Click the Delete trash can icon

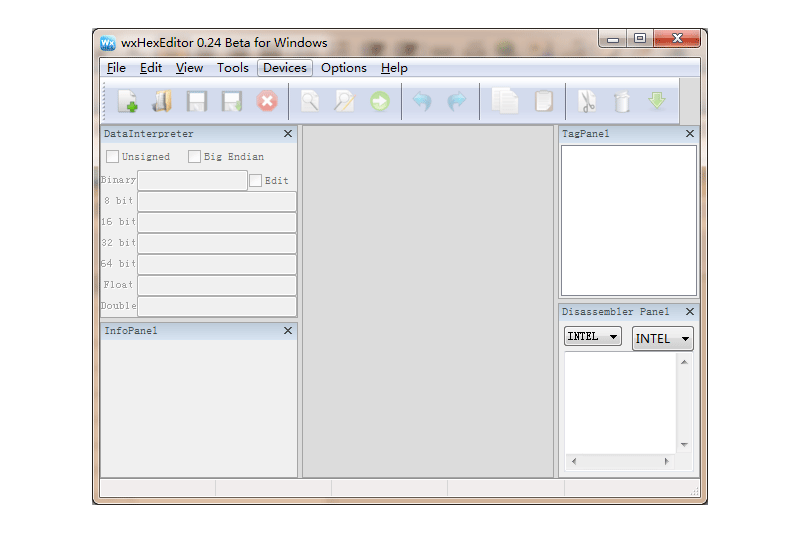tap(622, 101)
